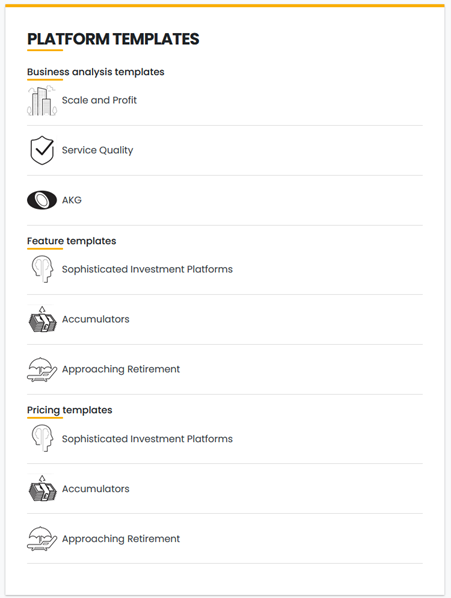
Task: Open Approaching Retirement under Feature templates
Action: click(x=121, y=369)
